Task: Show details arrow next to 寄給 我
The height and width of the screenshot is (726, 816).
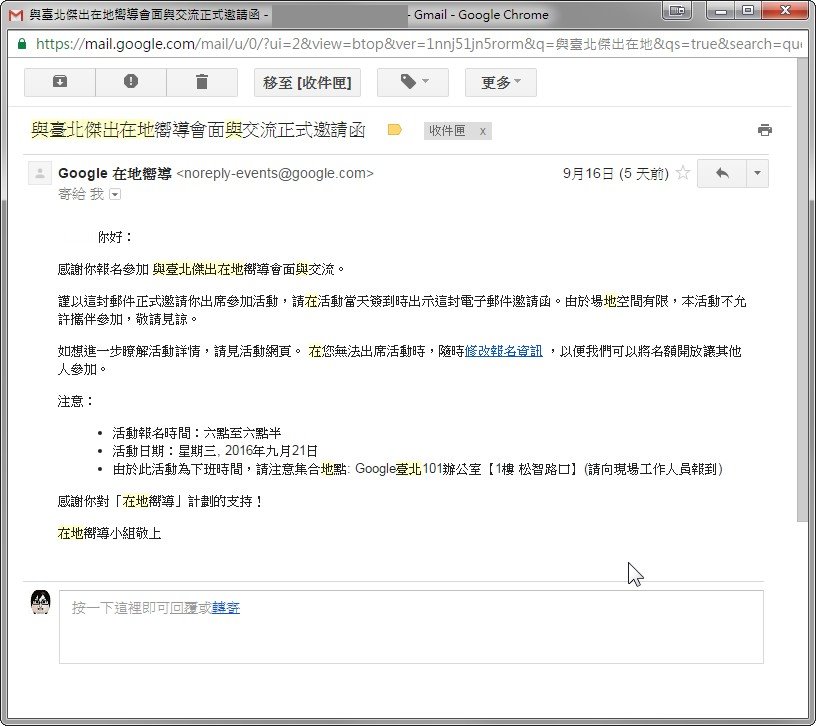Action: tap(114, 195)
